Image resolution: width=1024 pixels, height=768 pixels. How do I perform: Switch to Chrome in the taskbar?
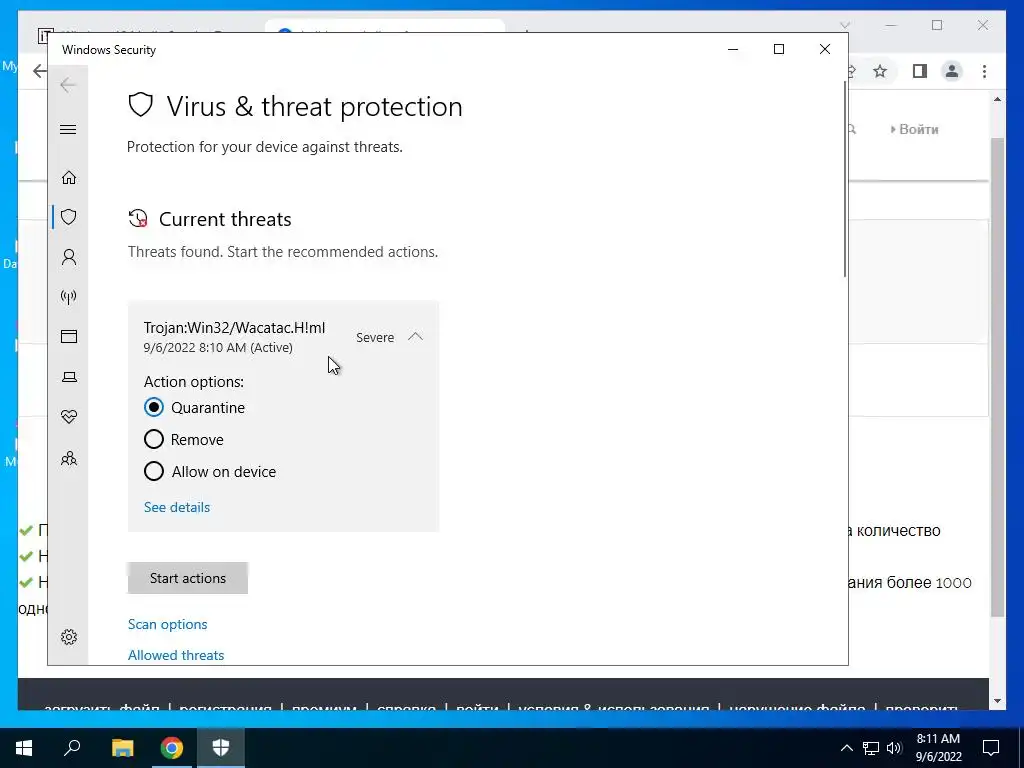coord(172,748)
